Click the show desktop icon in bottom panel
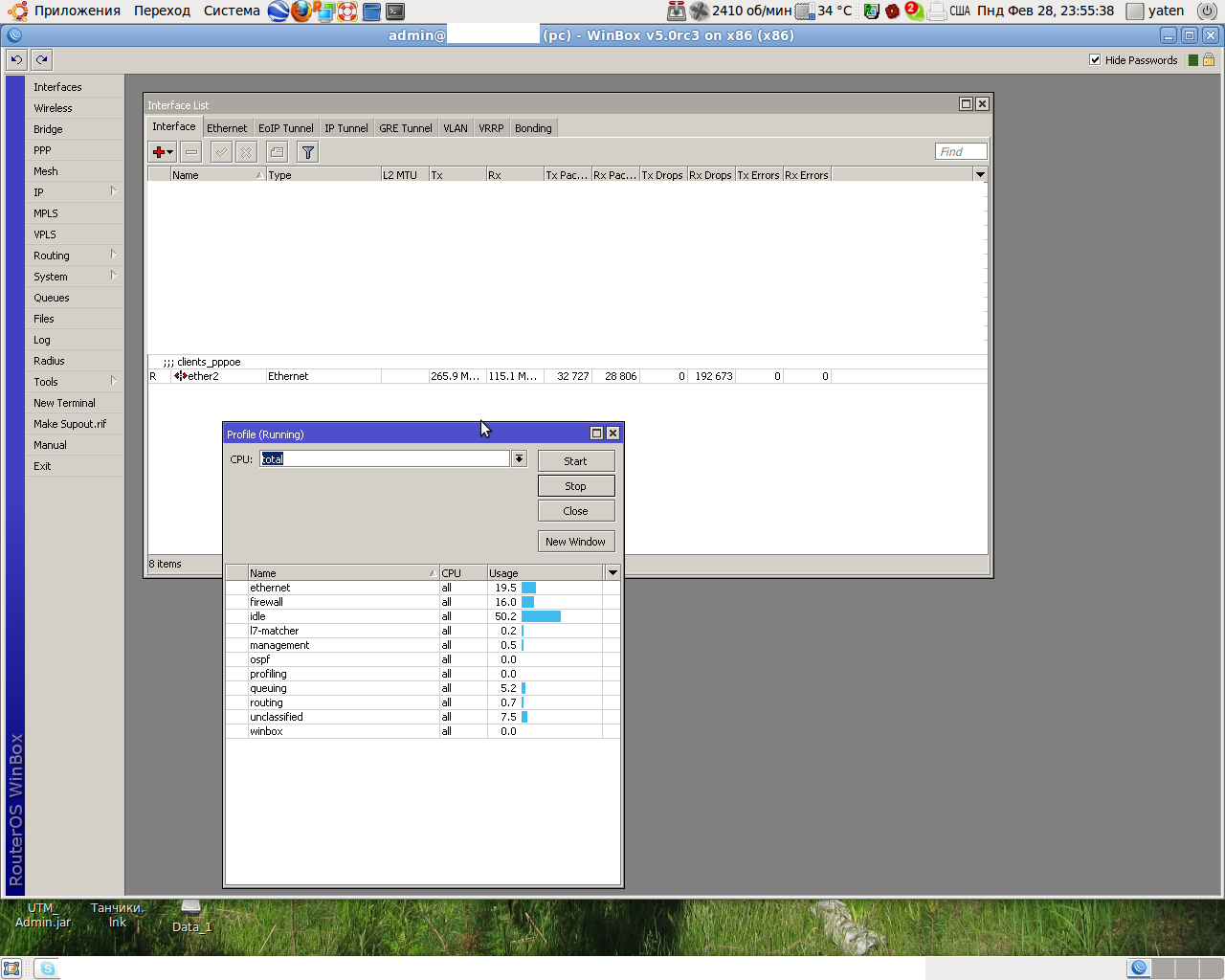 pyautogui.click(x=11, y=969)
